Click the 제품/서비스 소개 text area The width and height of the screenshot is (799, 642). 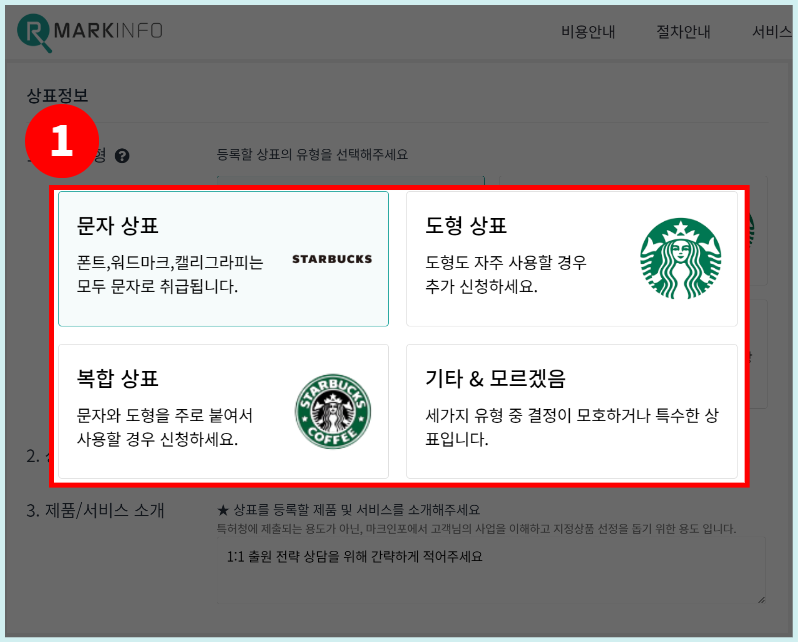491,570
